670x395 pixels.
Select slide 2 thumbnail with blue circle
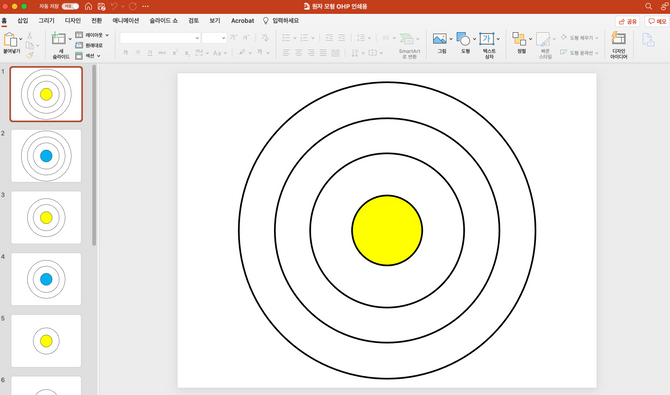click(x=46, y=156)
